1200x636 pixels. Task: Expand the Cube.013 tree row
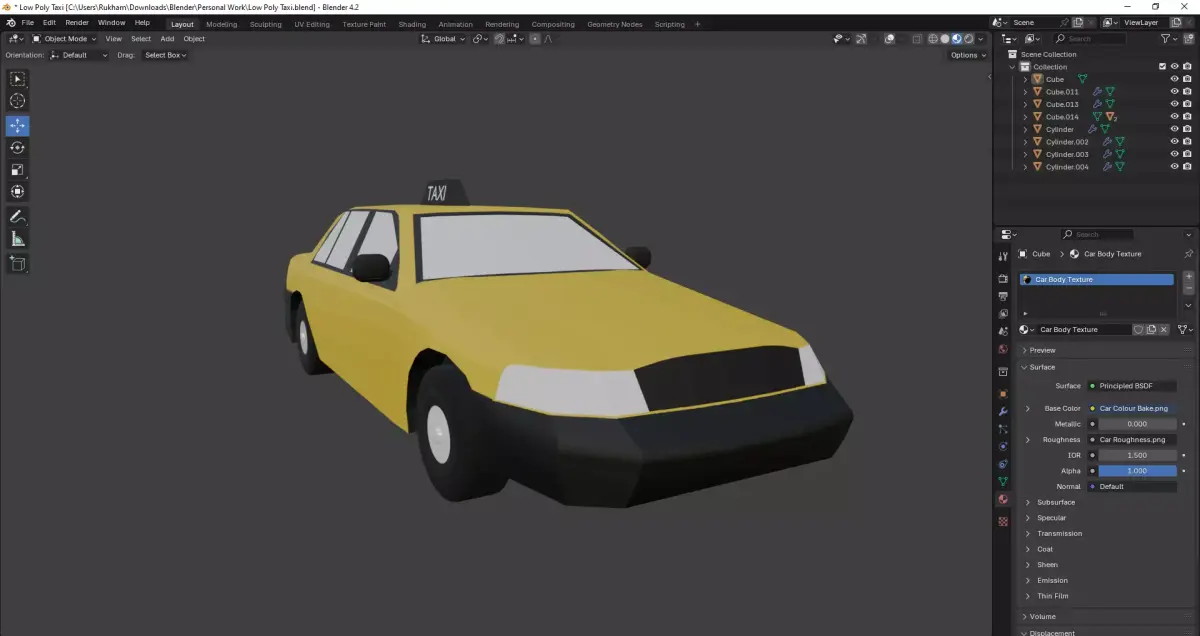point(1025,104)
